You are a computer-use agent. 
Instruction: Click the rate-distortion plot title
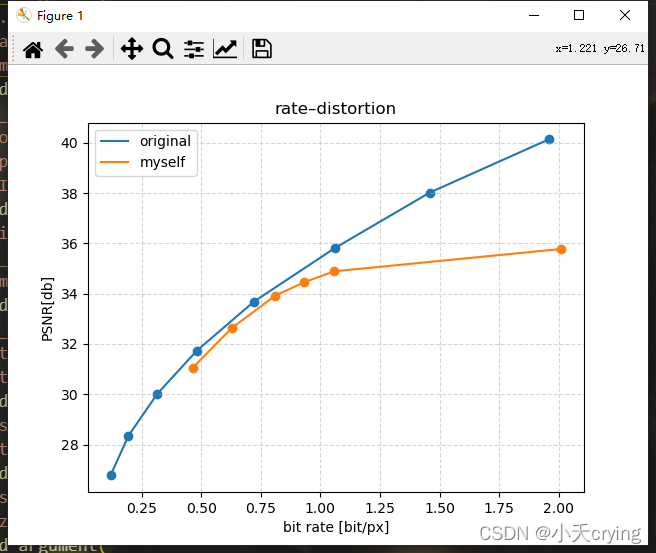[335, 109]
